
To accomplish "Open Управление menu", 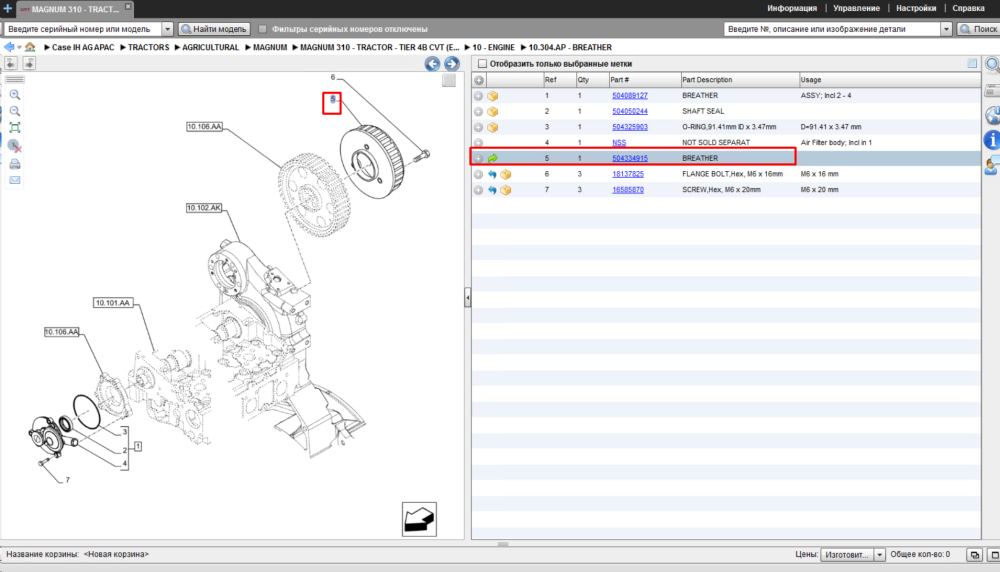I will coord(857,8).
